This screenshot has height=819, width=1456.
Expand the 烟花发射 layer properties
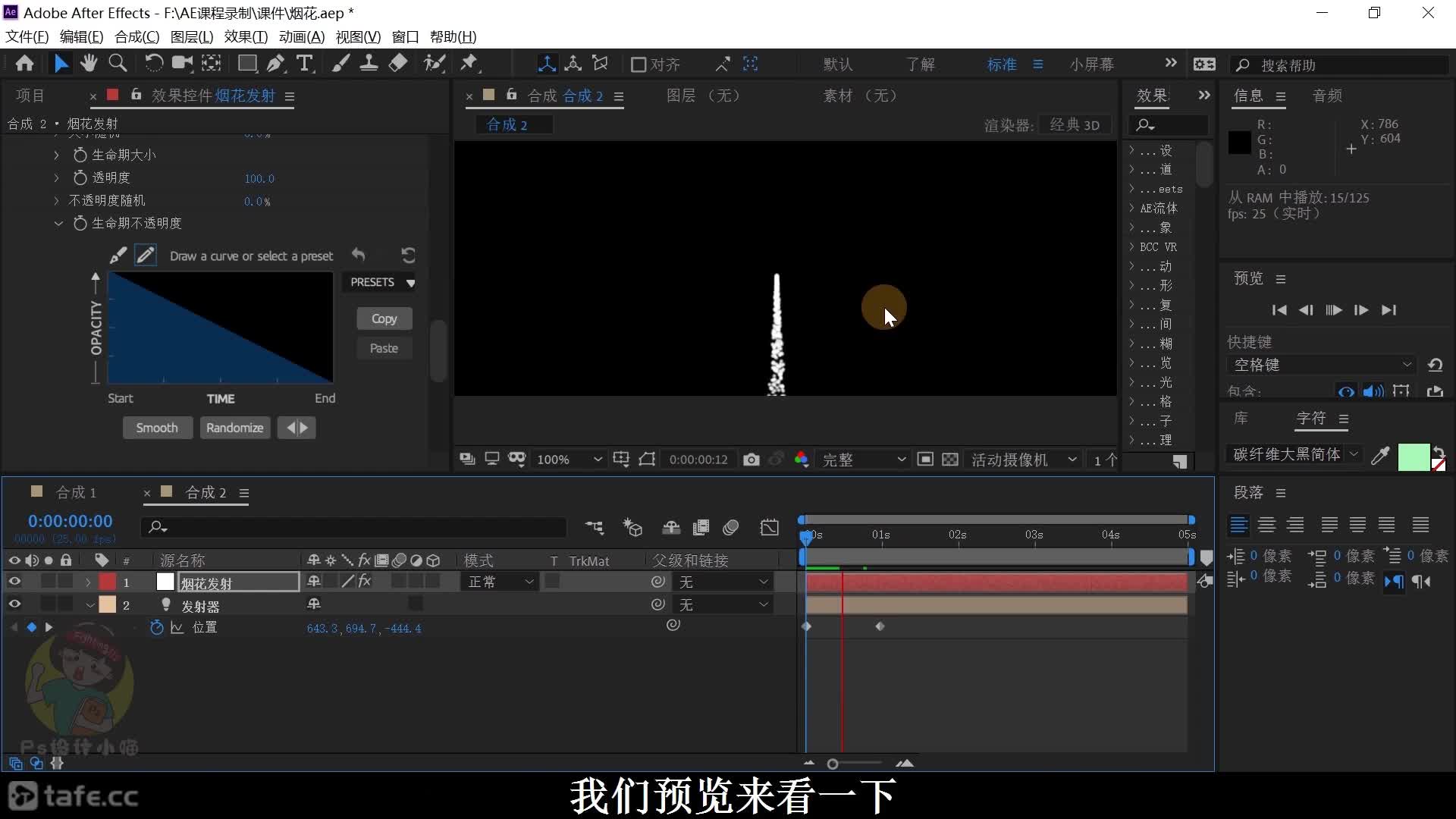coord(88,582)
